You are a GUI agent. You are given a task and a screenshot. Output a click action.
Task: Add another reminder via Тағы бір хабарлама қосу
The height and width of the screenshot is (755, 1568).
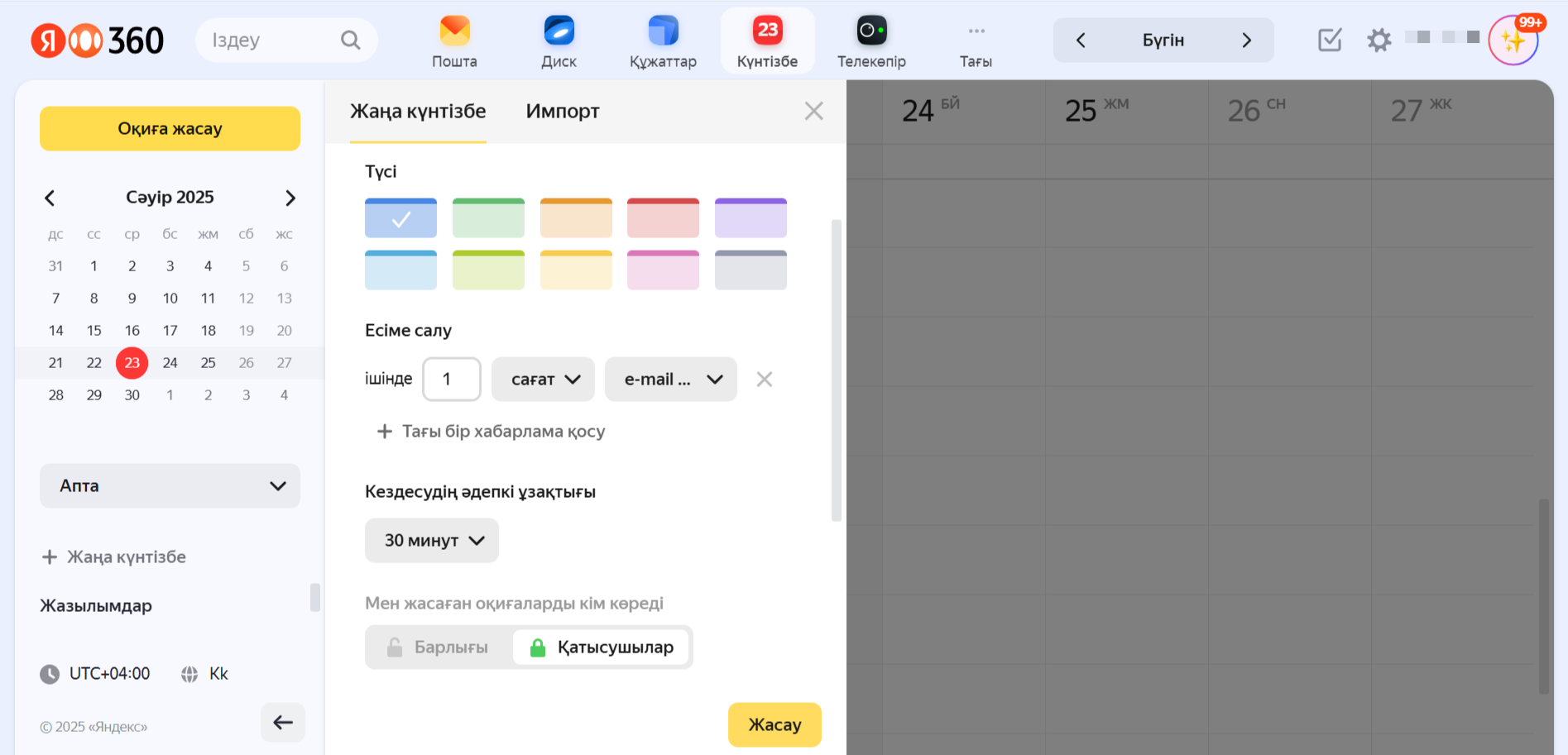coord(491,432)
